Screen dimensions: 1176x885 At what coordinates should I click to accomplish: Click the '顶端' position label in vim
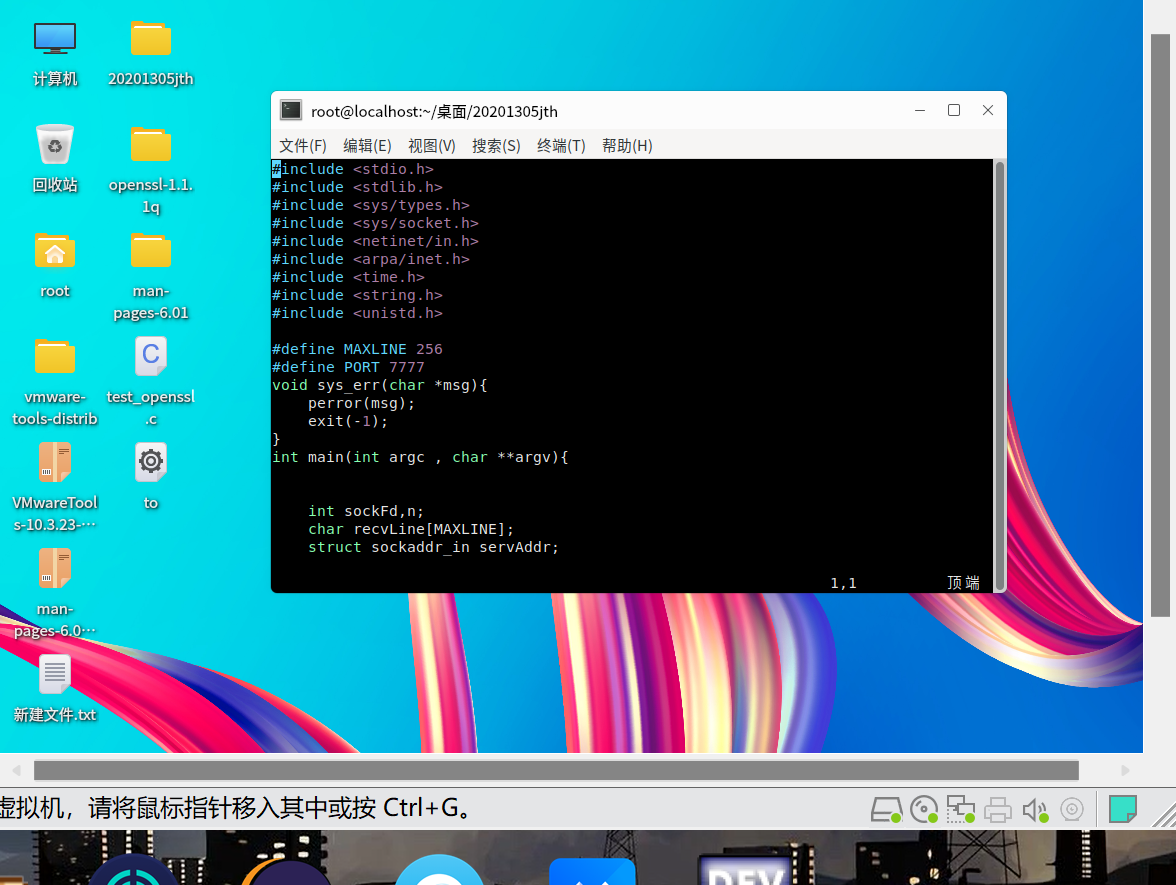pyautogui.click(x=963, y=583)
